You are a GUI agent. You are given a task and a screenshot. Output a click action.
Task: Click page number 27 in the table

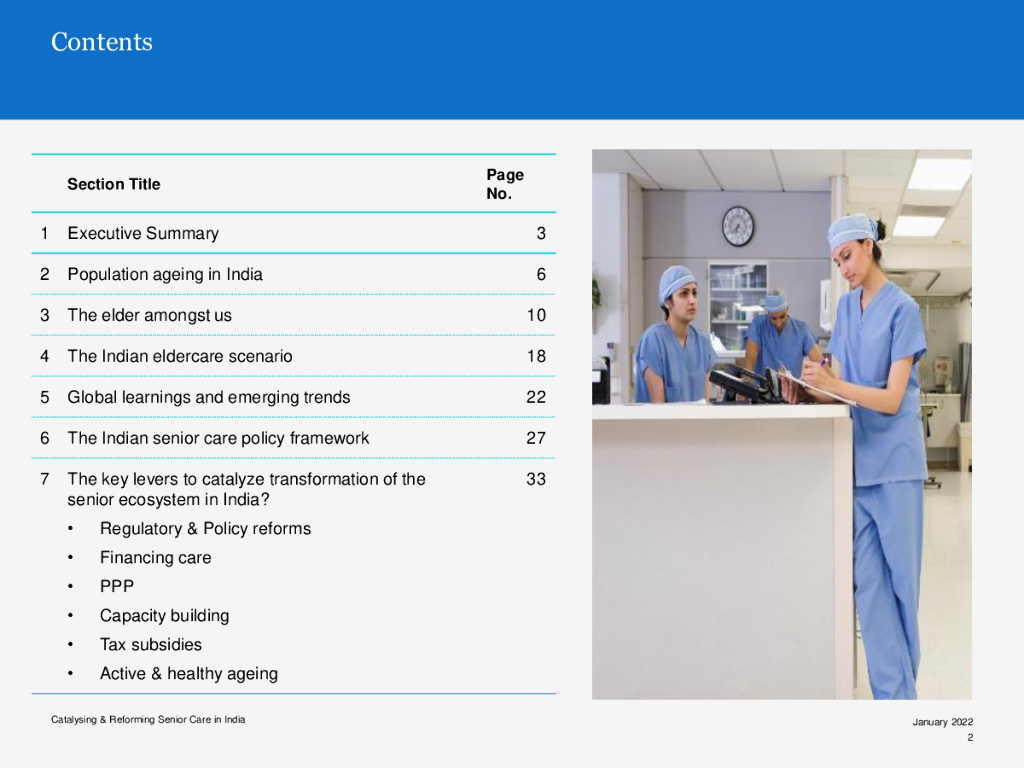point(536,438)
